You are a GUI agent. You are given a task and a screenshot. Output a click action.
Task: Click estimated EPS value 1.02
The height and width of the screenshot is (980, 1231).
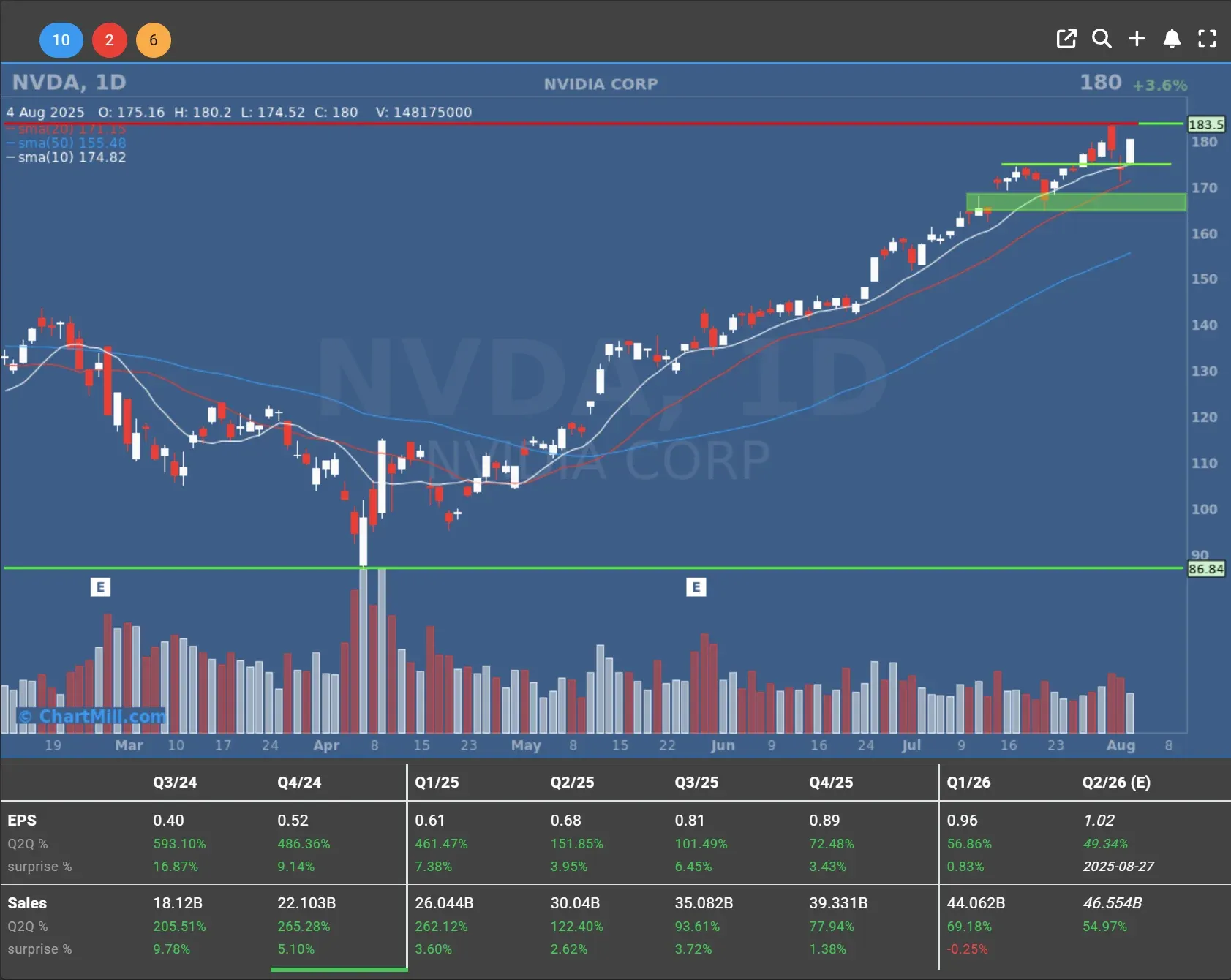point(1099,821)
